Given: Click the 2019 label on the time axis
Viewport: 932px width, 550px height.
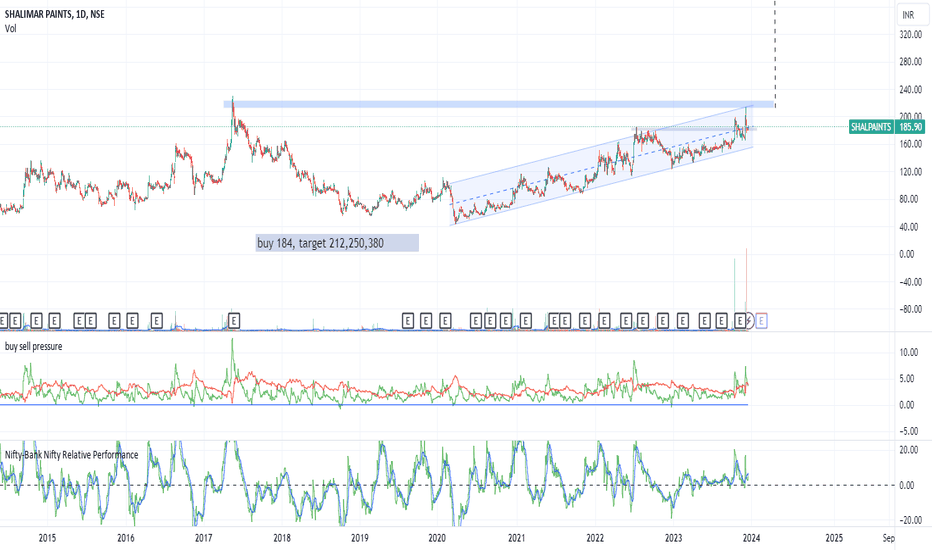Looking at the screenshot, I should pyautogui.click(x=360, y=538).
